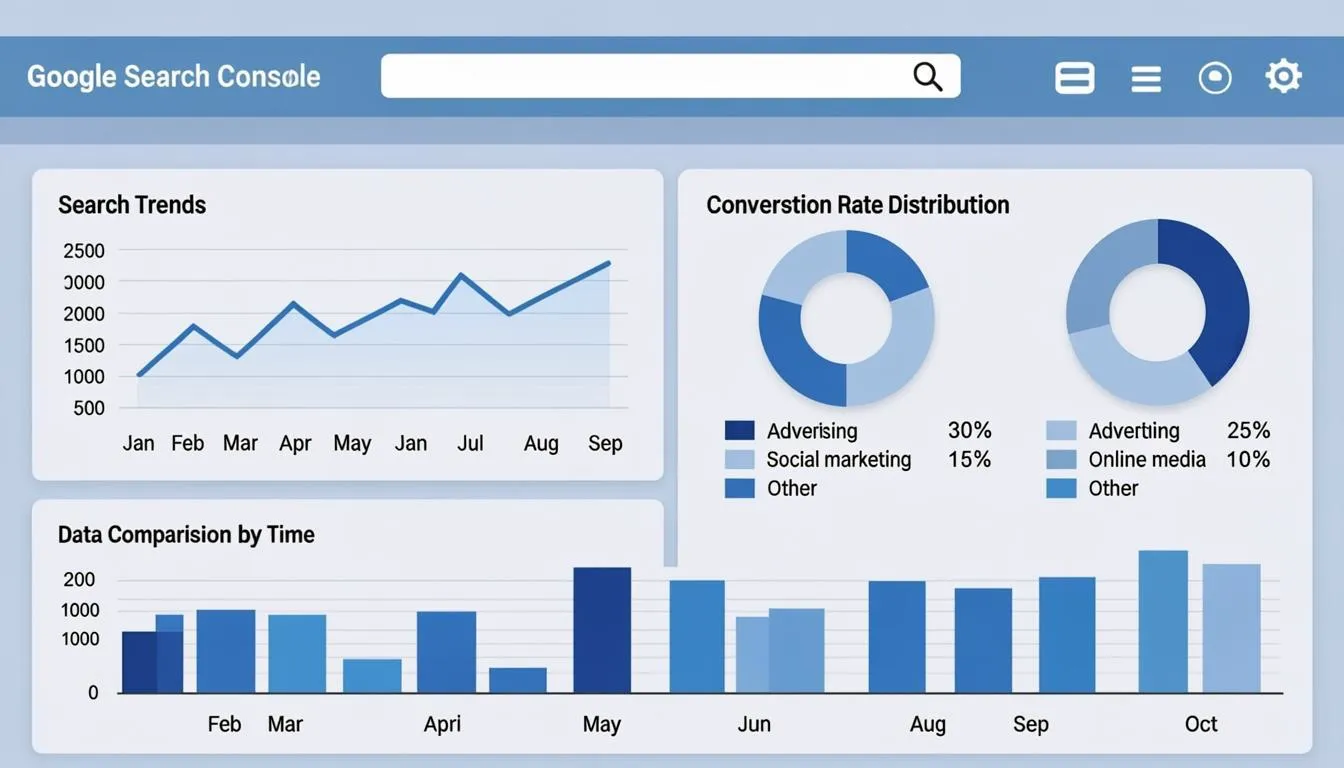Click the Jun label on bar chart axis

(754, 724)
